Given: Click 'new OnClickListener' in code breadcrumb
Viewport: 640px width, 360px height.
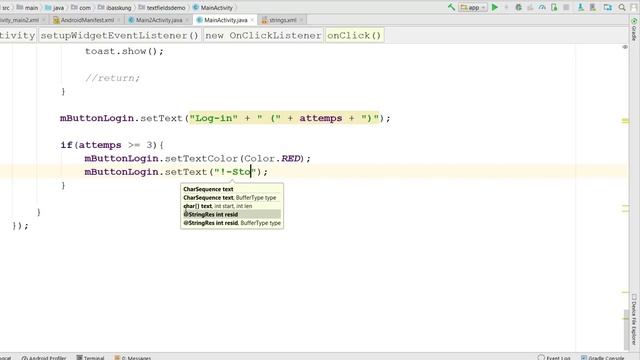Looking at the screenshot, I should 263,36.
